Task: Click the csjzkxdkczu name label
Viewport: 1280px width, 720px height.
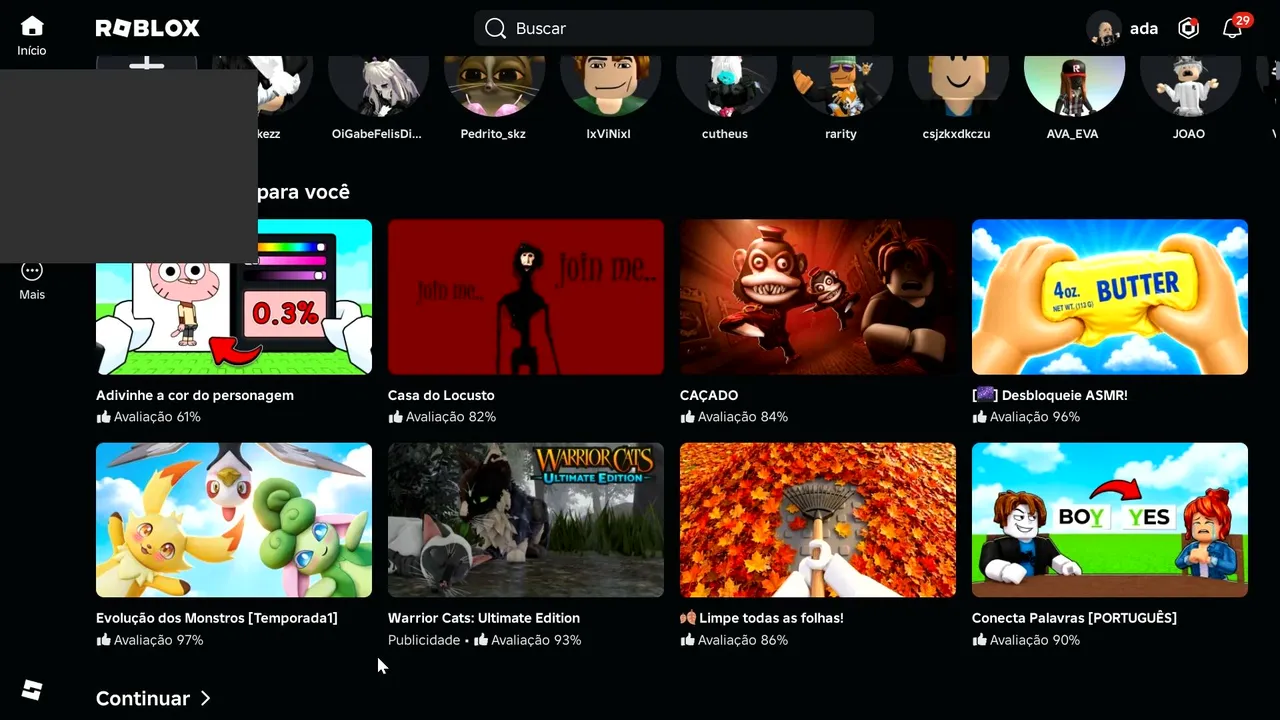Action: pyautogui.click(x=957, y=134)
